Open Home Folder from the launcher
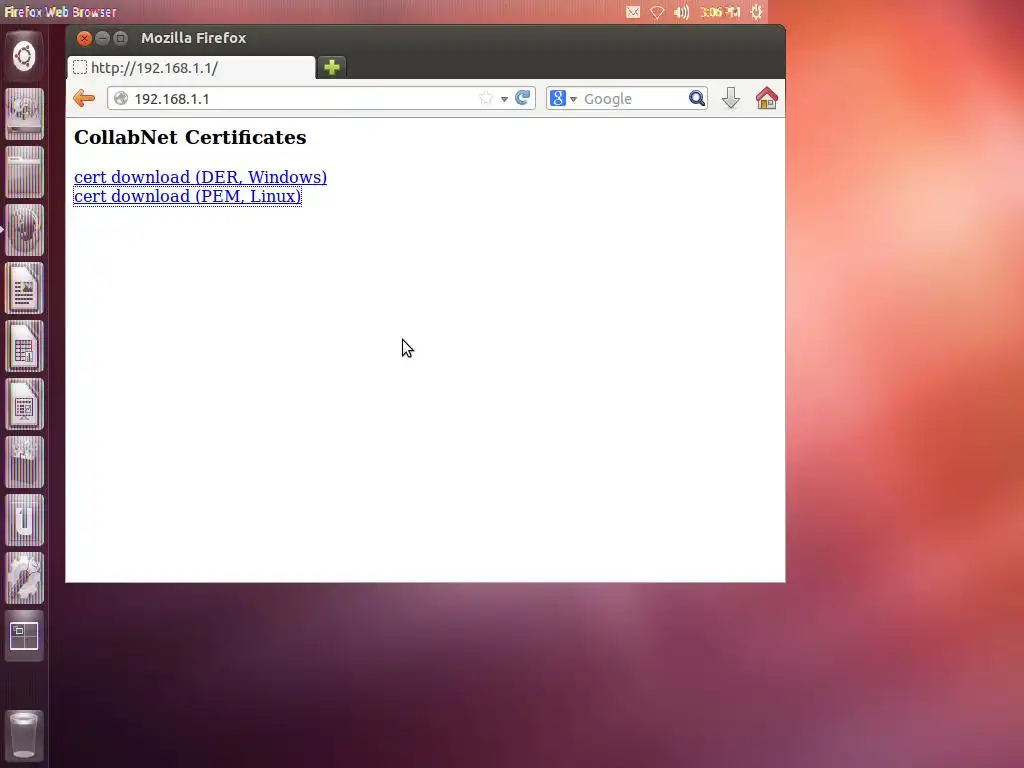Viewport: 1024px width, 768px height. [24, 172]
